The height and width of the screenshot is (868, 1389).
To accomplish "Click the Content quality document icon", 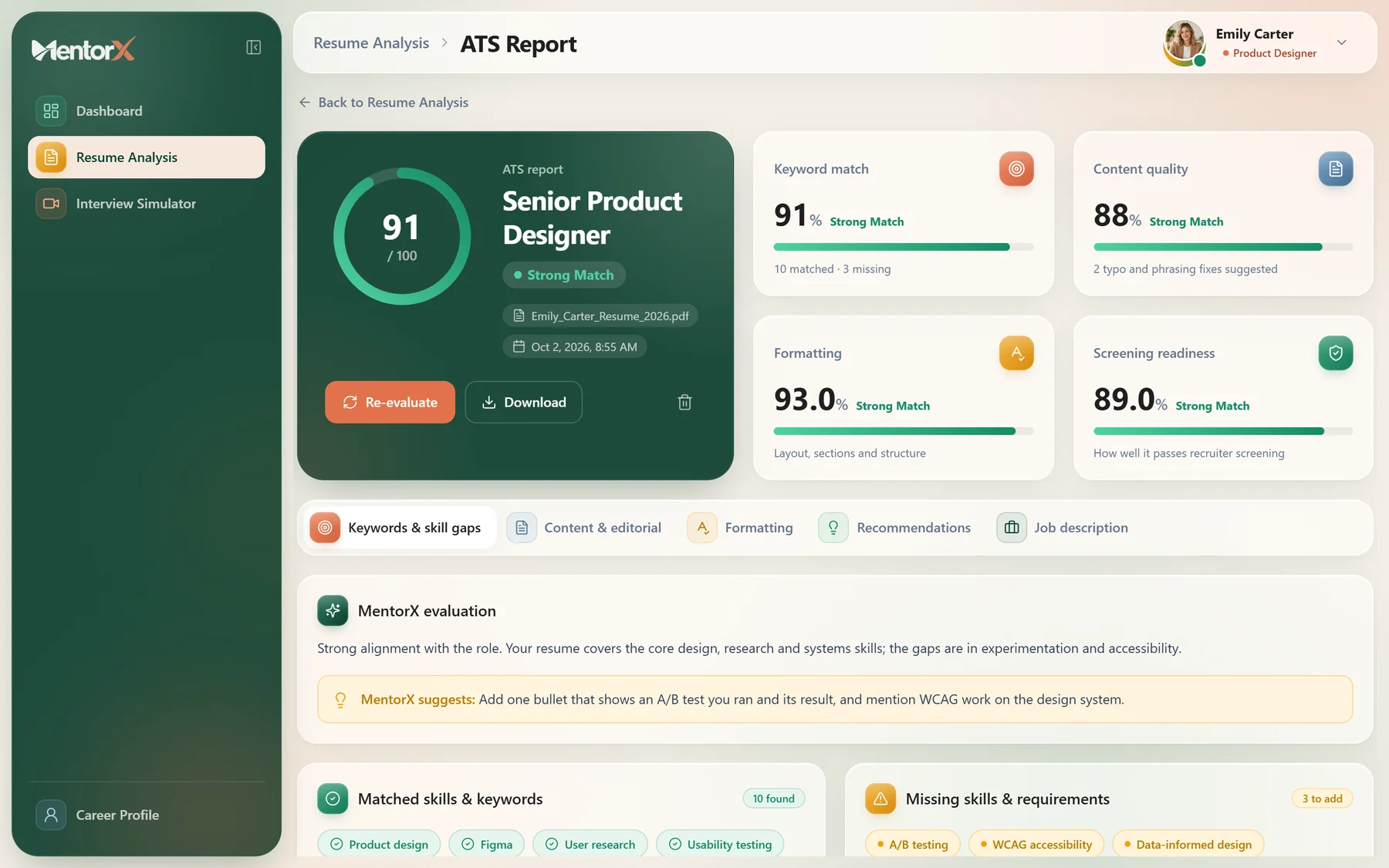I will 1336,169.
